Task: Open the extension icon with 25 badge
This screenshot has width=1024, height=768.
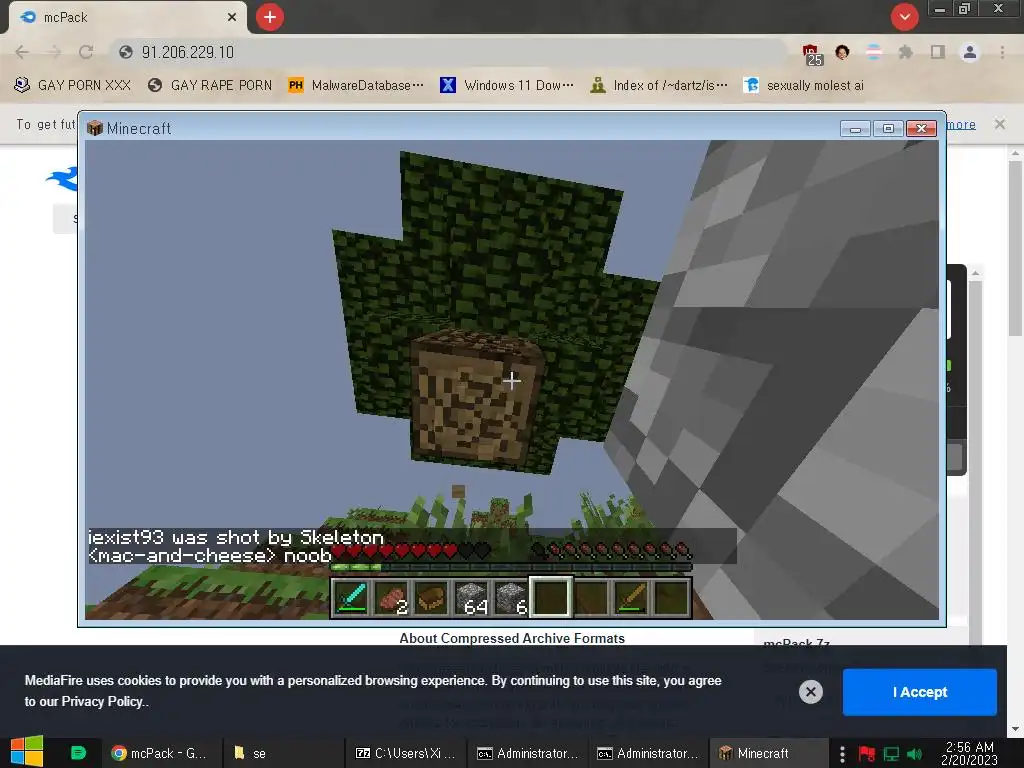Action: 812,54
